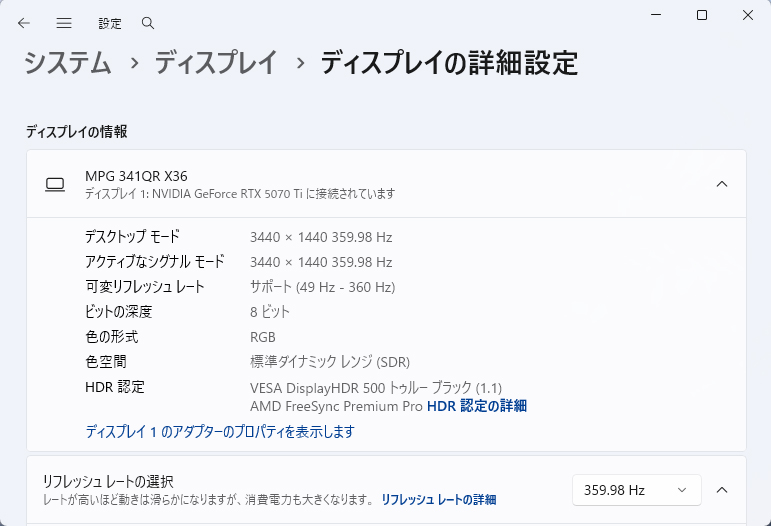Go back with the arrow icon
The image size is (771, 526).
click(24, 23)
